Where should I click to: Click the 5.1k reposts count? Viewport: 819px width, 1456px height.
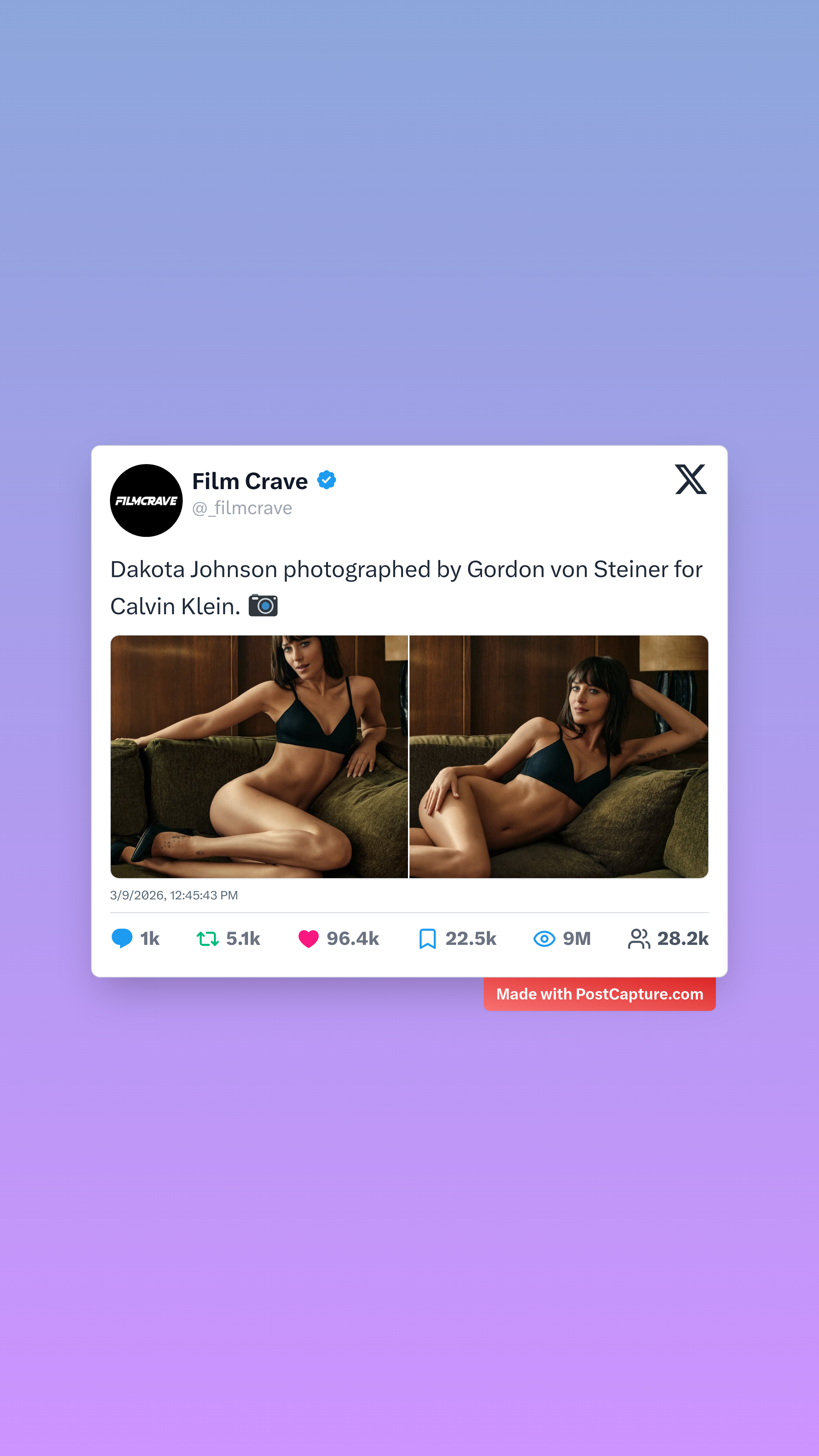point(243,939)
